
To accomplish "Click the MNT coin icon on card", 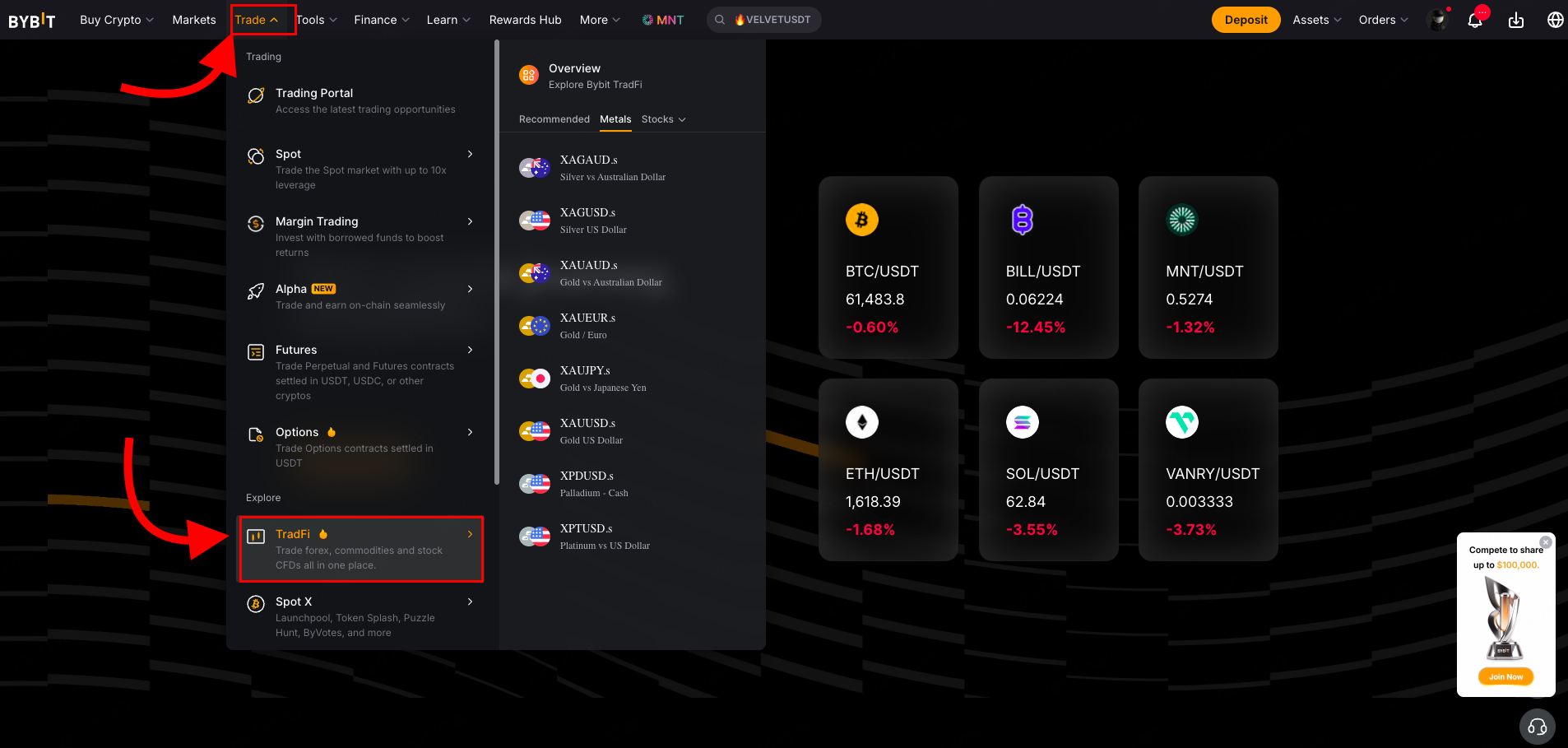I will (x=1182, y=220).
